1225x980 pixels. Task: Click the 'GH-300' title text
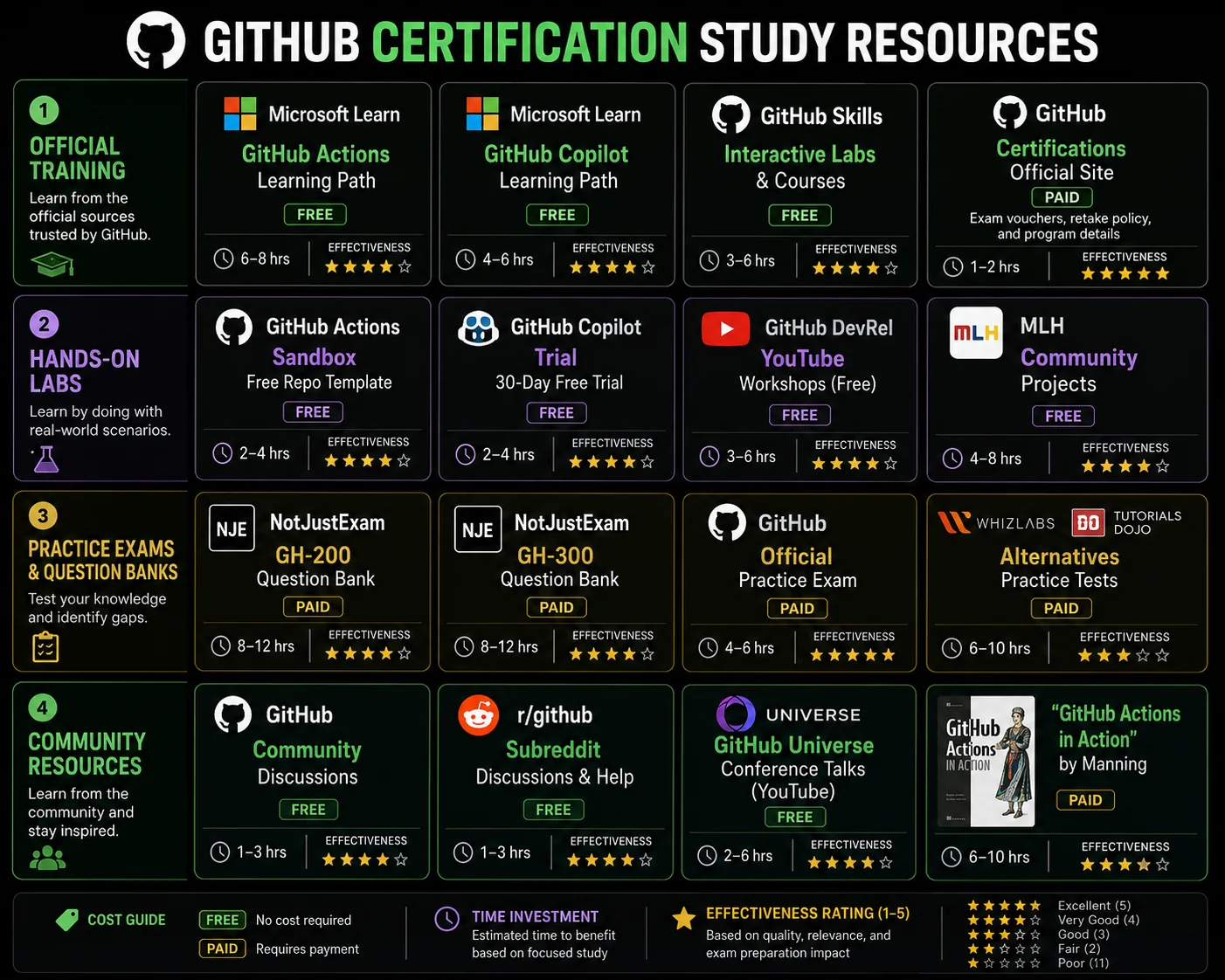point(556,556)
